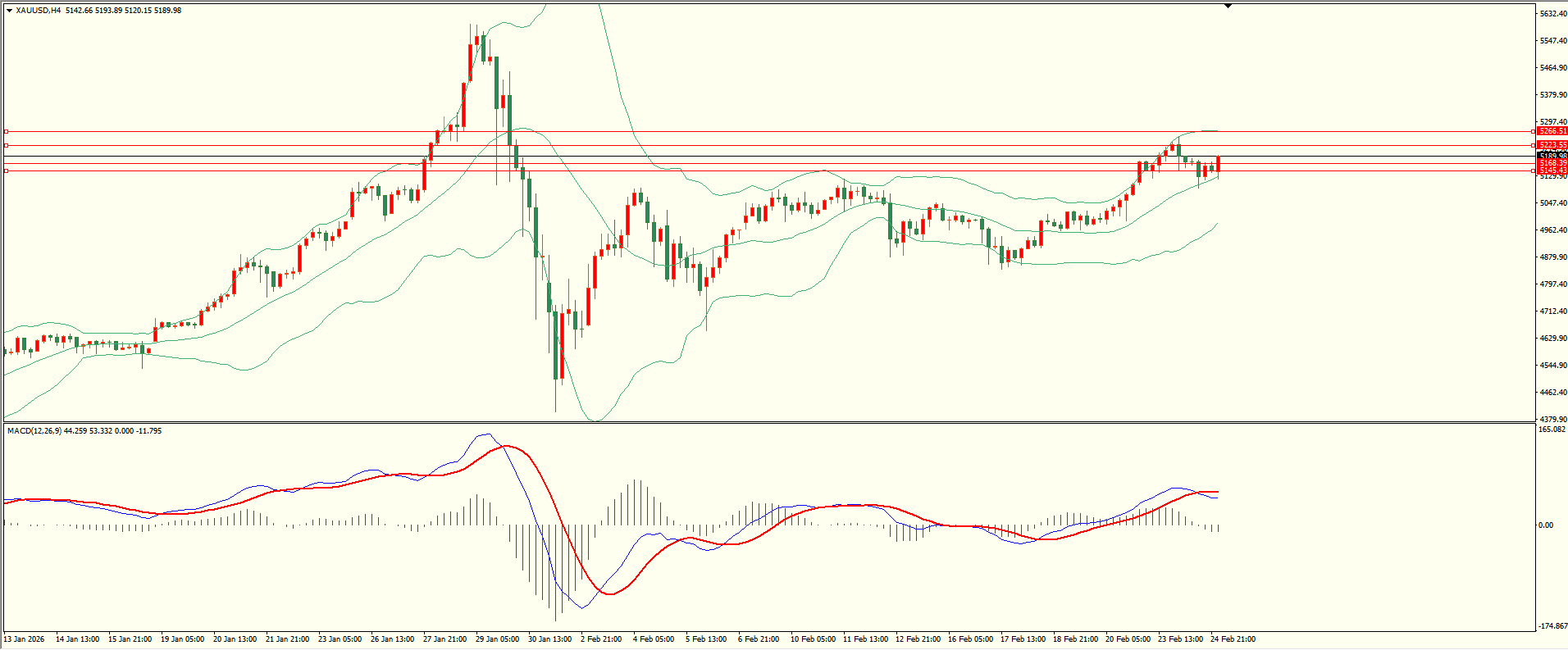Image resolution: width=1568 pixels, height=650 pixels.
Task: Select left handle of the 5266.51 line
Action: (x=6, y=131)
